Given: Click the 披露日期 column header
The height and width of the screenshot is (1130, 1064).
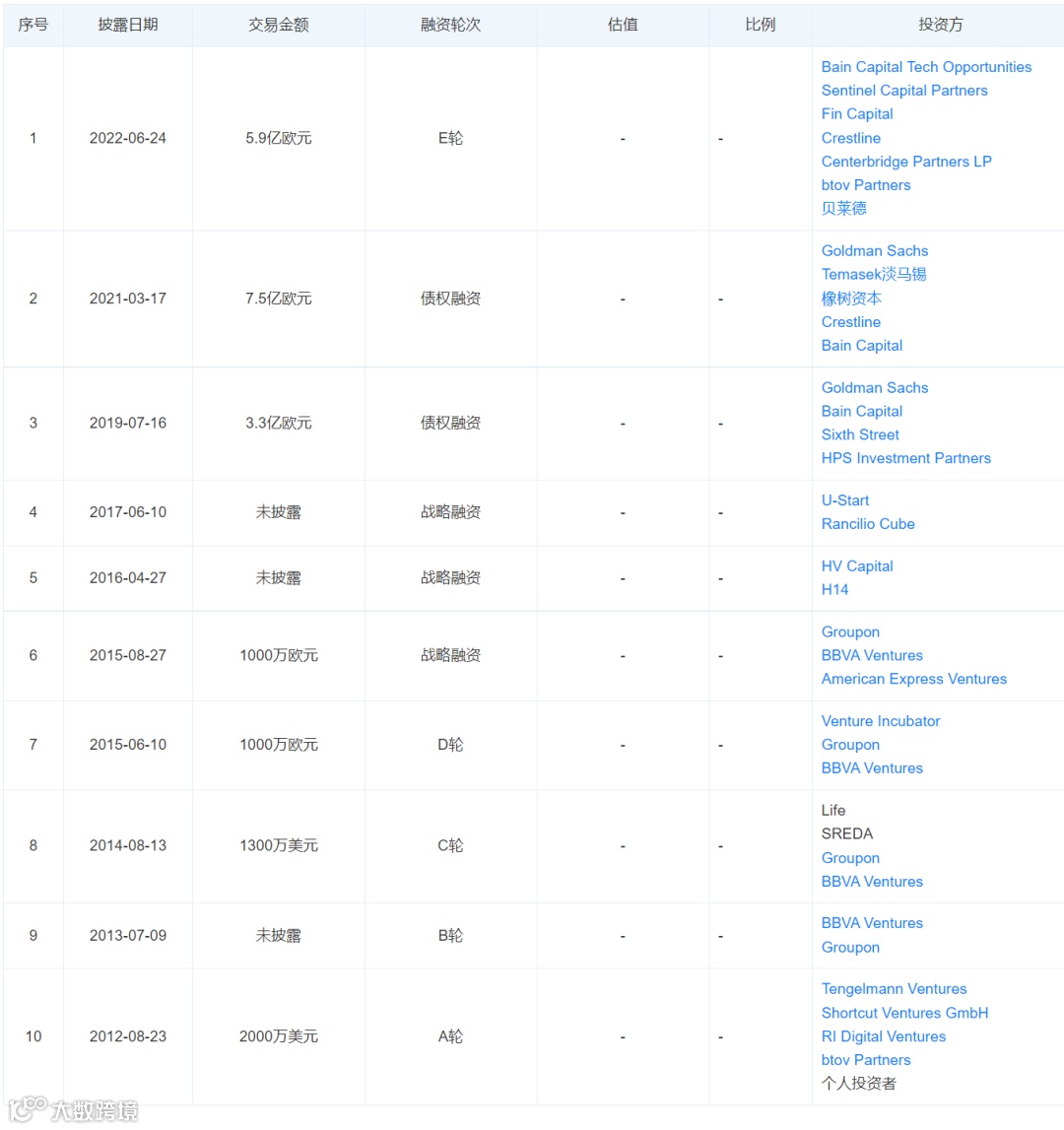Looking at the screenshot, I should point(128,26).
